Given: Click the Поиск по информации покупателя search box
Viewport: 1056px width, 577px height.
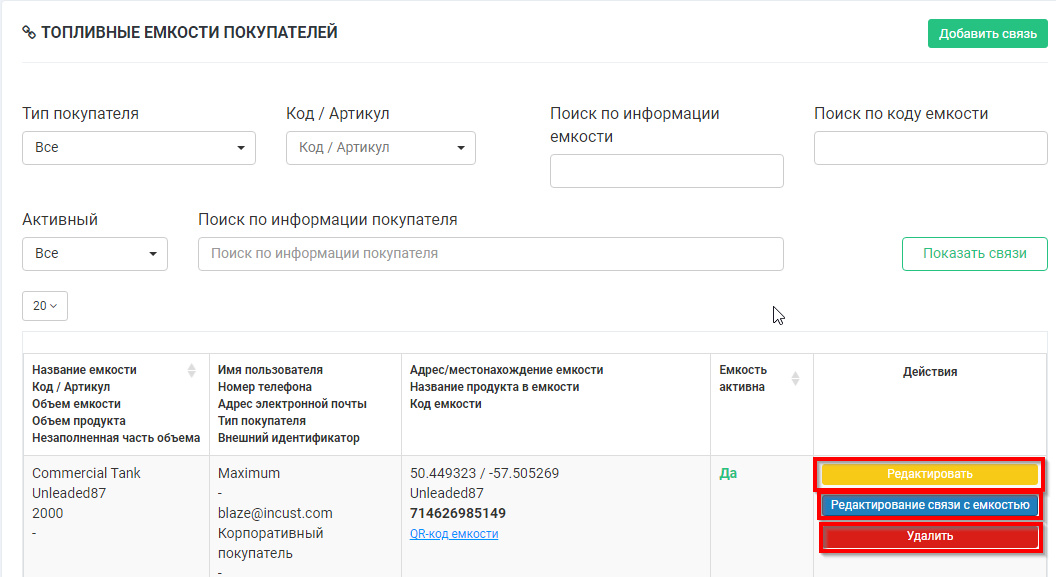Looking at the screenshot, I should point(491,254).
